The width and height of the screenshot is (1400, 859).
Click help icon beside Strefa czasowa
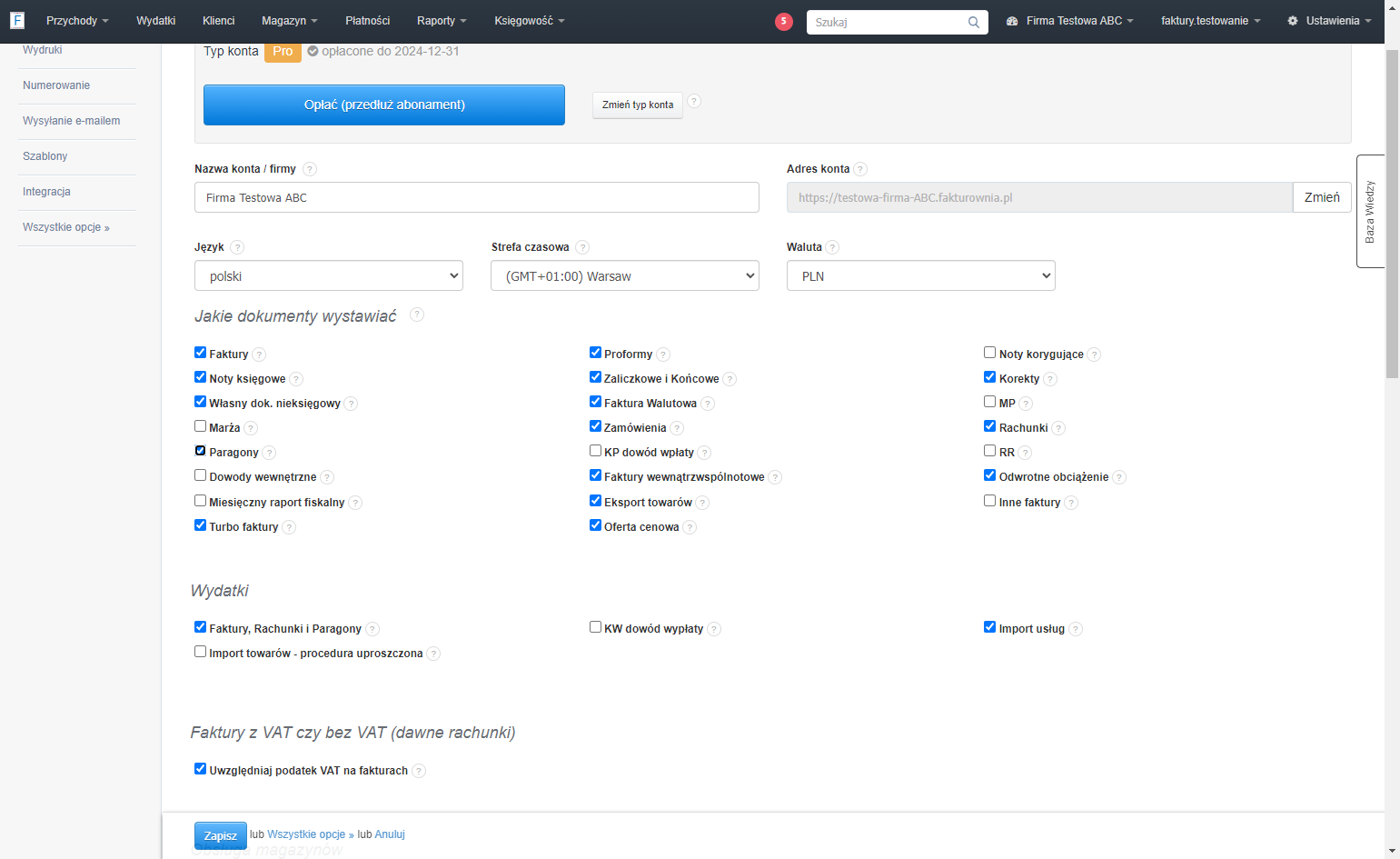coord(582,247)
